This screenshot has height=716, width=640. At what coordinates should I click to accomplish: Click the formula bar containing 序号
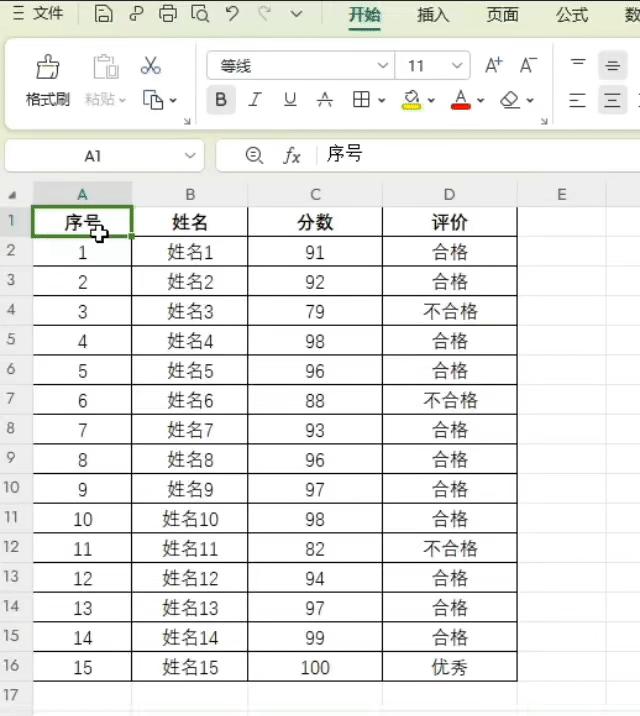pyautogui.click(x=479, y=155)
